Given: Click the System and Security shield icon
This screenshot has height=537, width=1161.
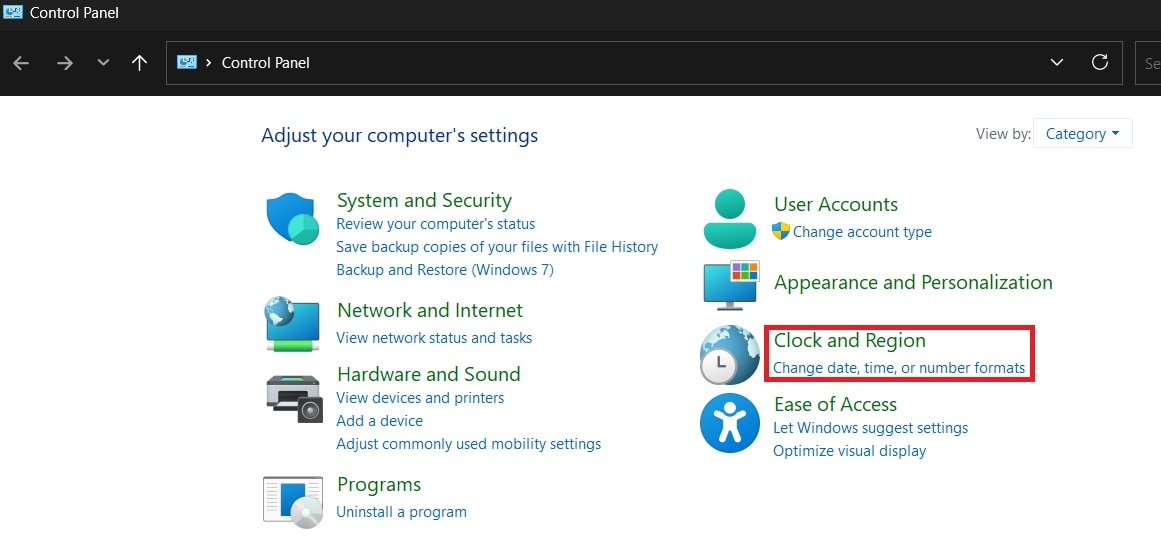Looking at the screenshot, I should [291, 219].
